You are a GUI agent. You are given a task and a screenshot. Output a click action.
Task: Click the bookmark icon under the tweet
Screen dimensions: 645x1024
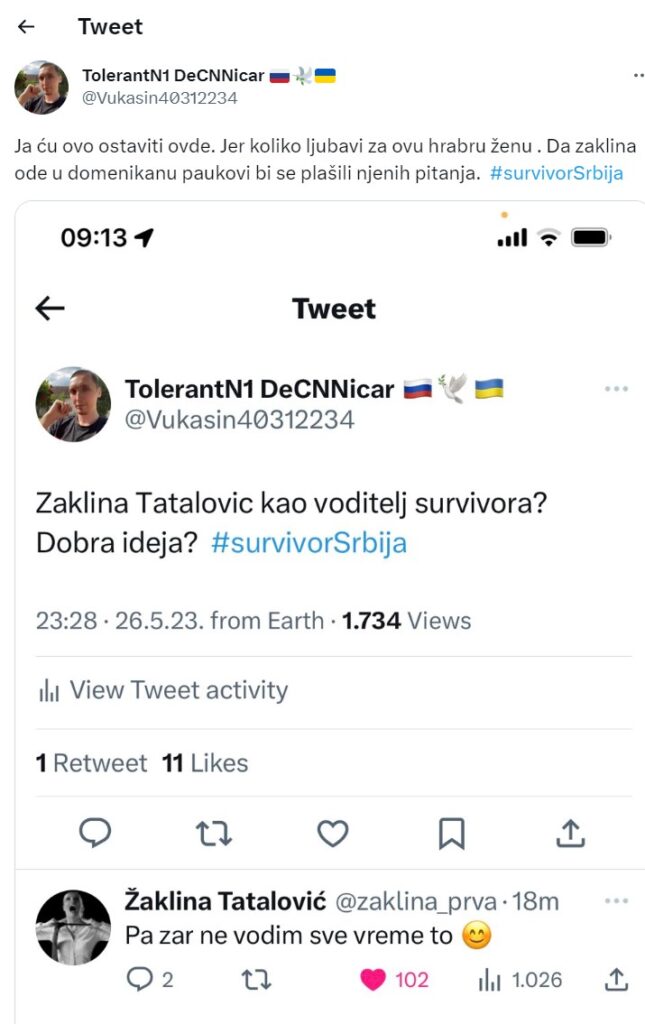452,832
